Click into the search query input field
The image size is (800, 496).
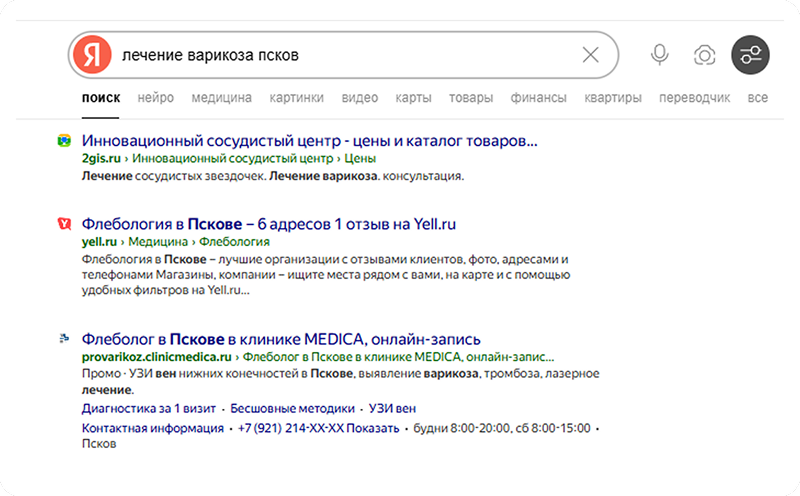340,55
